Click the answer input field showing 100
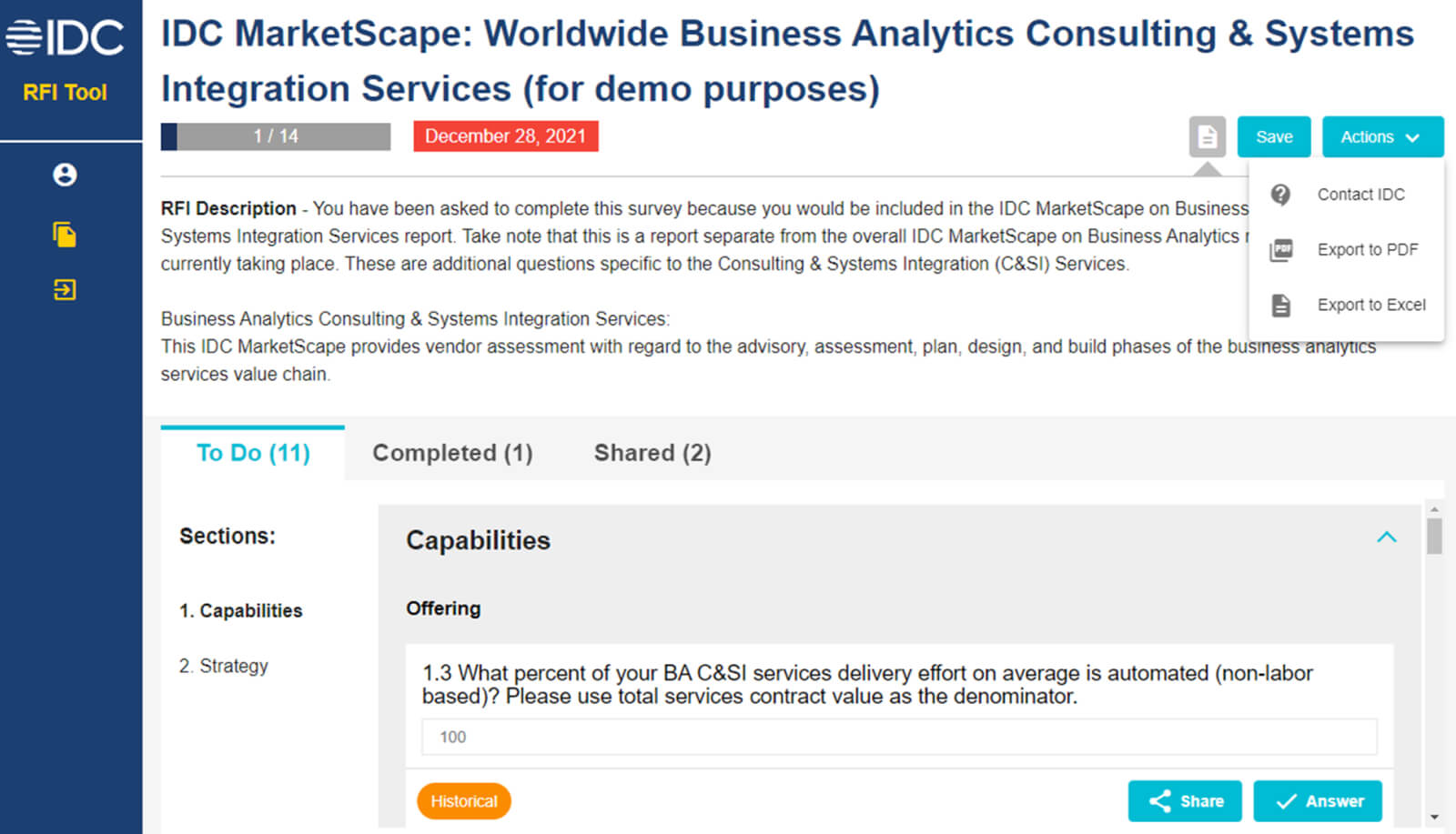 [899, 737]
